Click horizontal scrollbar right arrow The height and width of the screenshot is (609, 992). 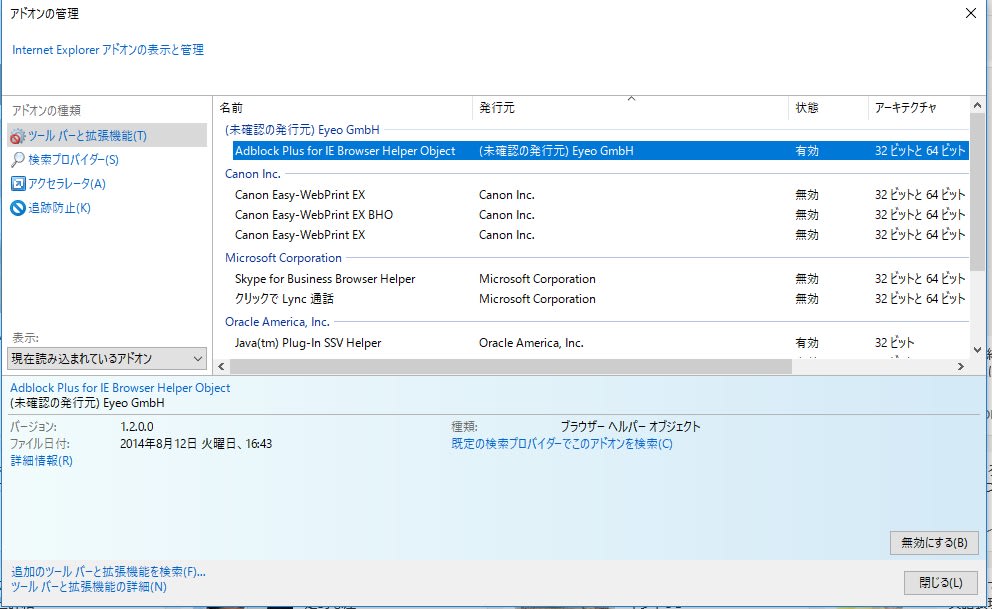pyautogui.click(x=961, y=366)
